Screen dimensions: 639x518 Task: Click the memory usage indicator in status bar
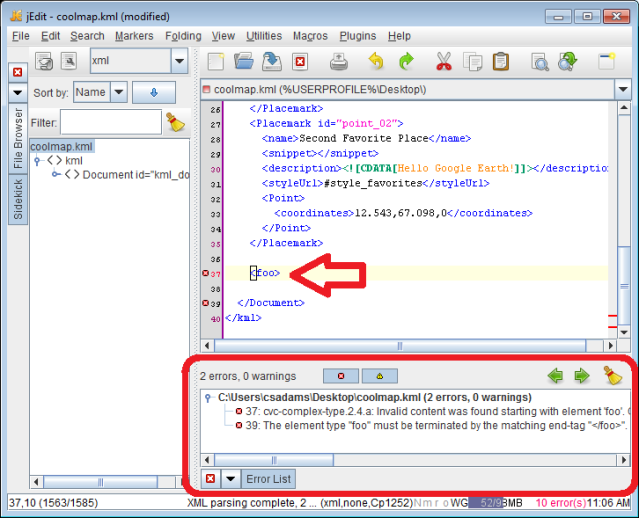(x=495, y=503)
